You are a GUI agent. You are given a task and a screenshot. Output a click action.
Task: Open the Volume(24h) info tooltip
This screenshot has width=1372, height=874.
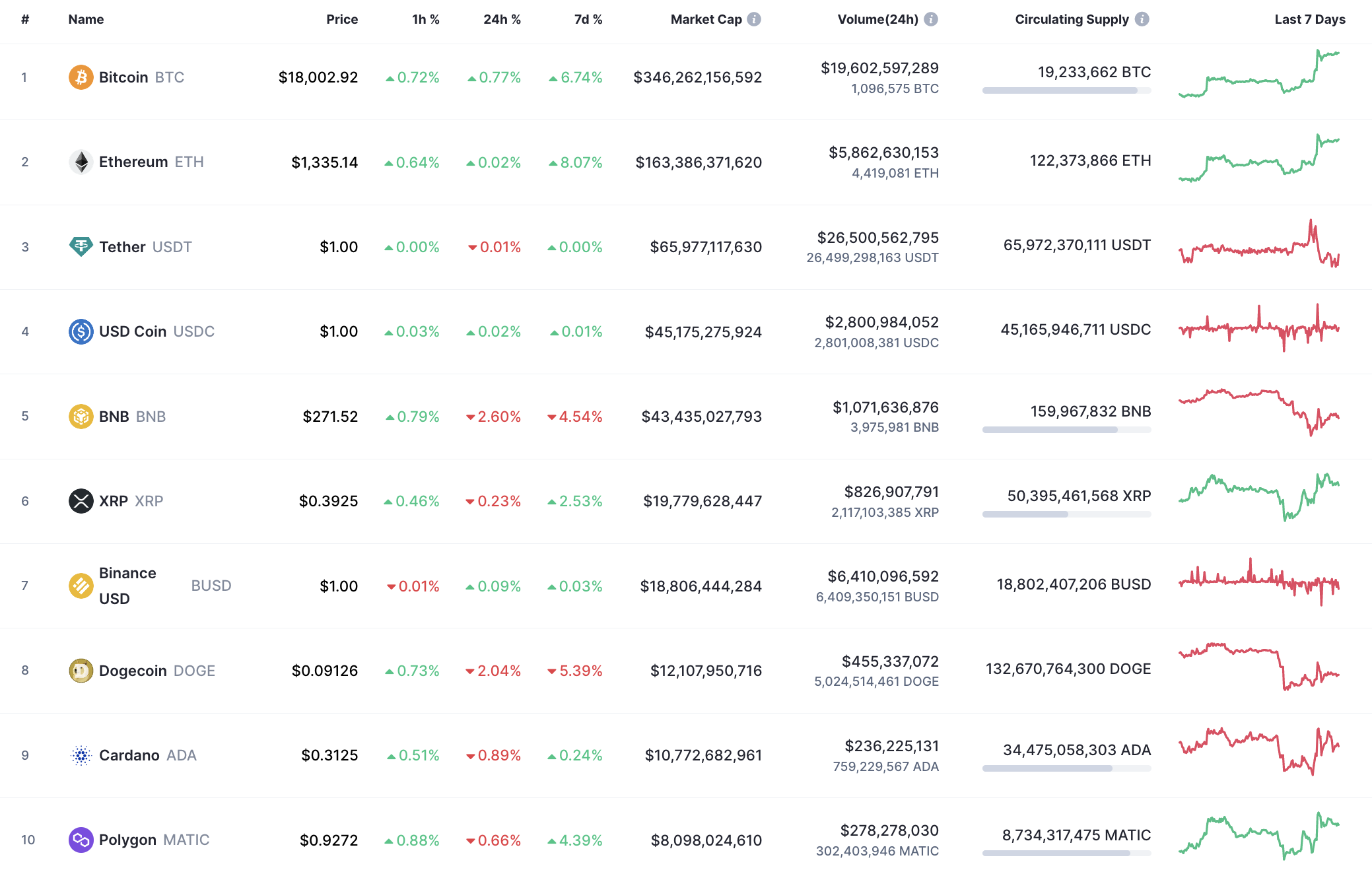point(931,19)
